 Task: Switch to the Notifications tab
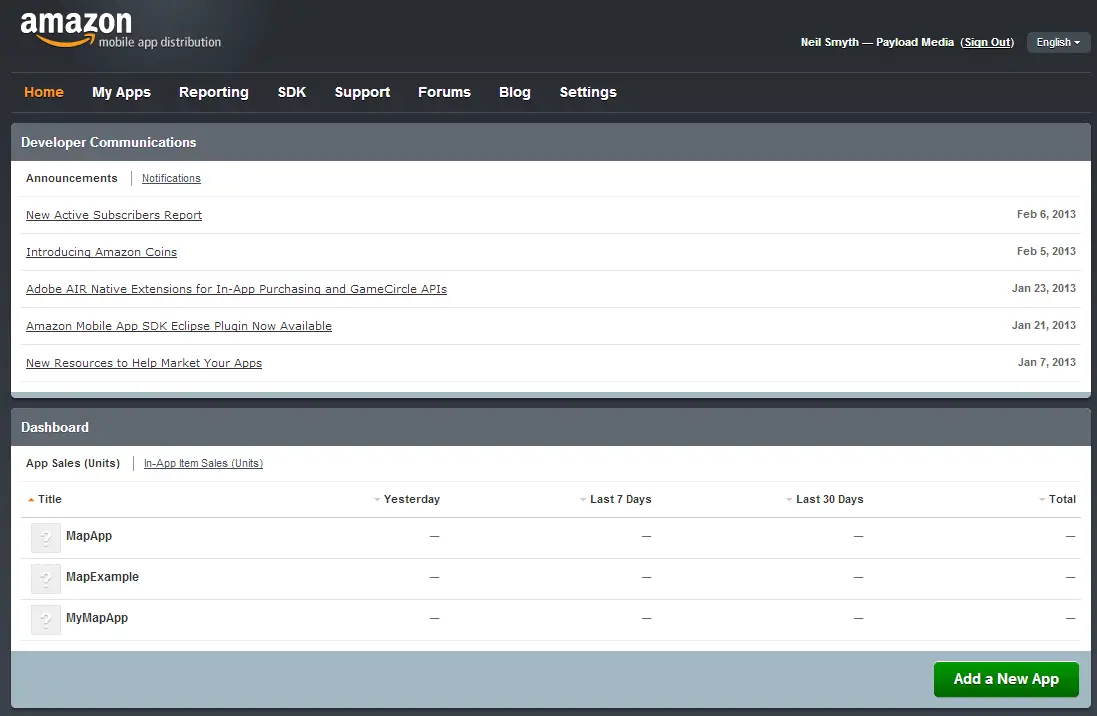[171, 178]
